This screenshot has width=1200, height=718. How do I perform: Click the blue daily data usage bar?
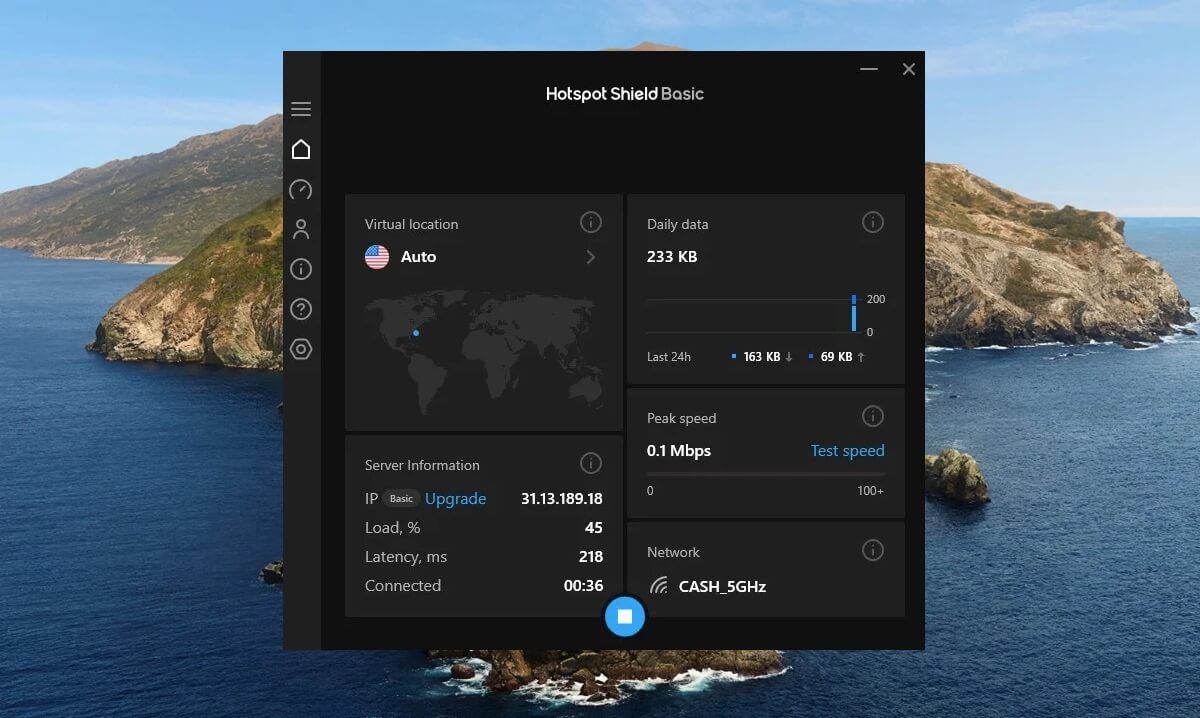pyautogui.click(x=853, y=314)
